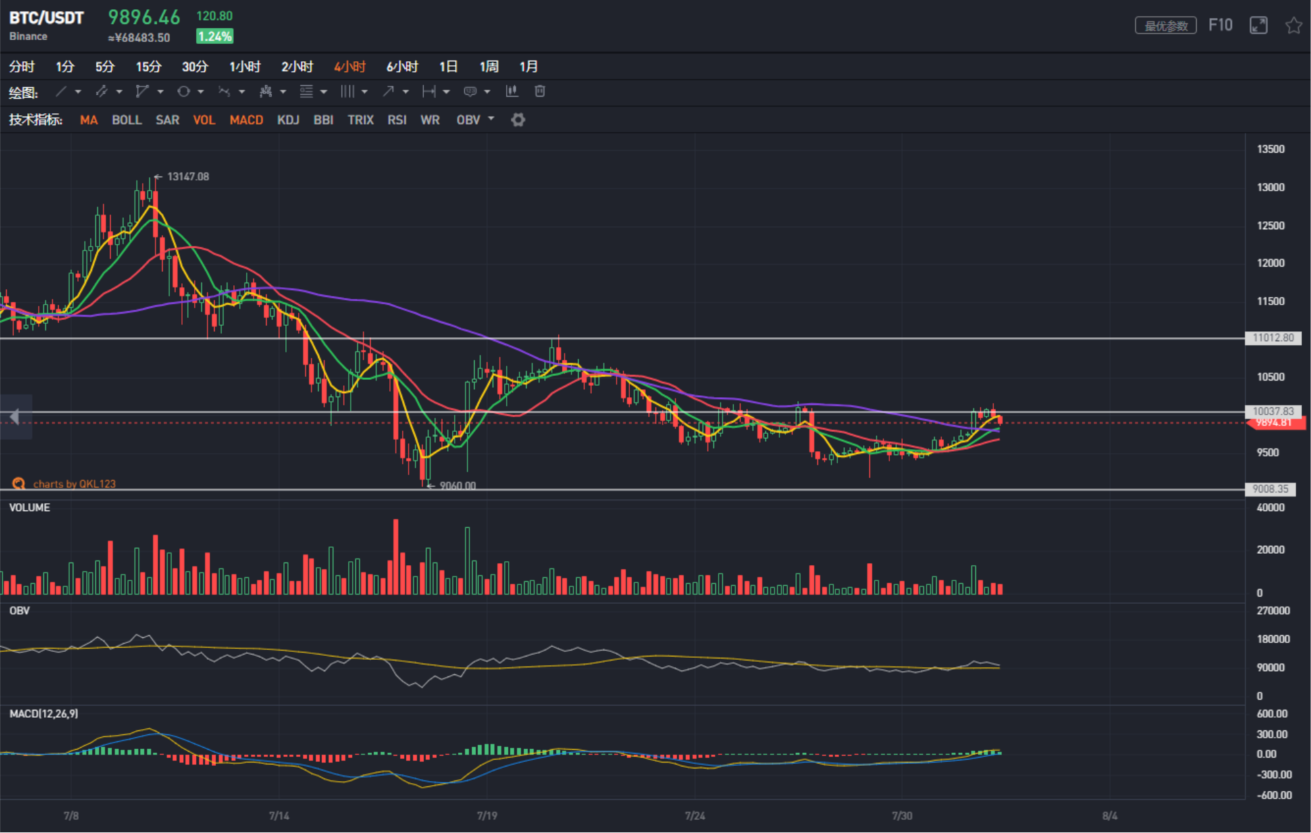Select the pitchfork drawing tool
The height and width of the screenshot is (833, 1311).
coord(265,91)
